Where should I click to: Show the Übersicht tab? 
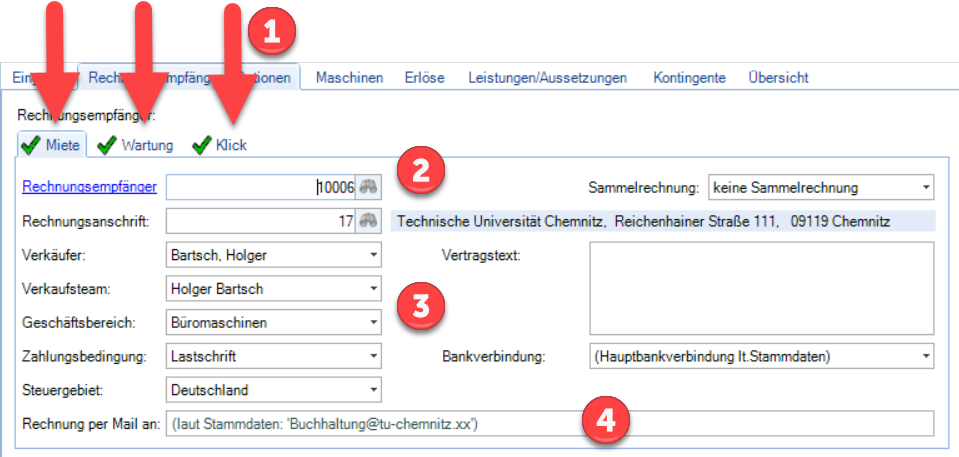[778, 77]
